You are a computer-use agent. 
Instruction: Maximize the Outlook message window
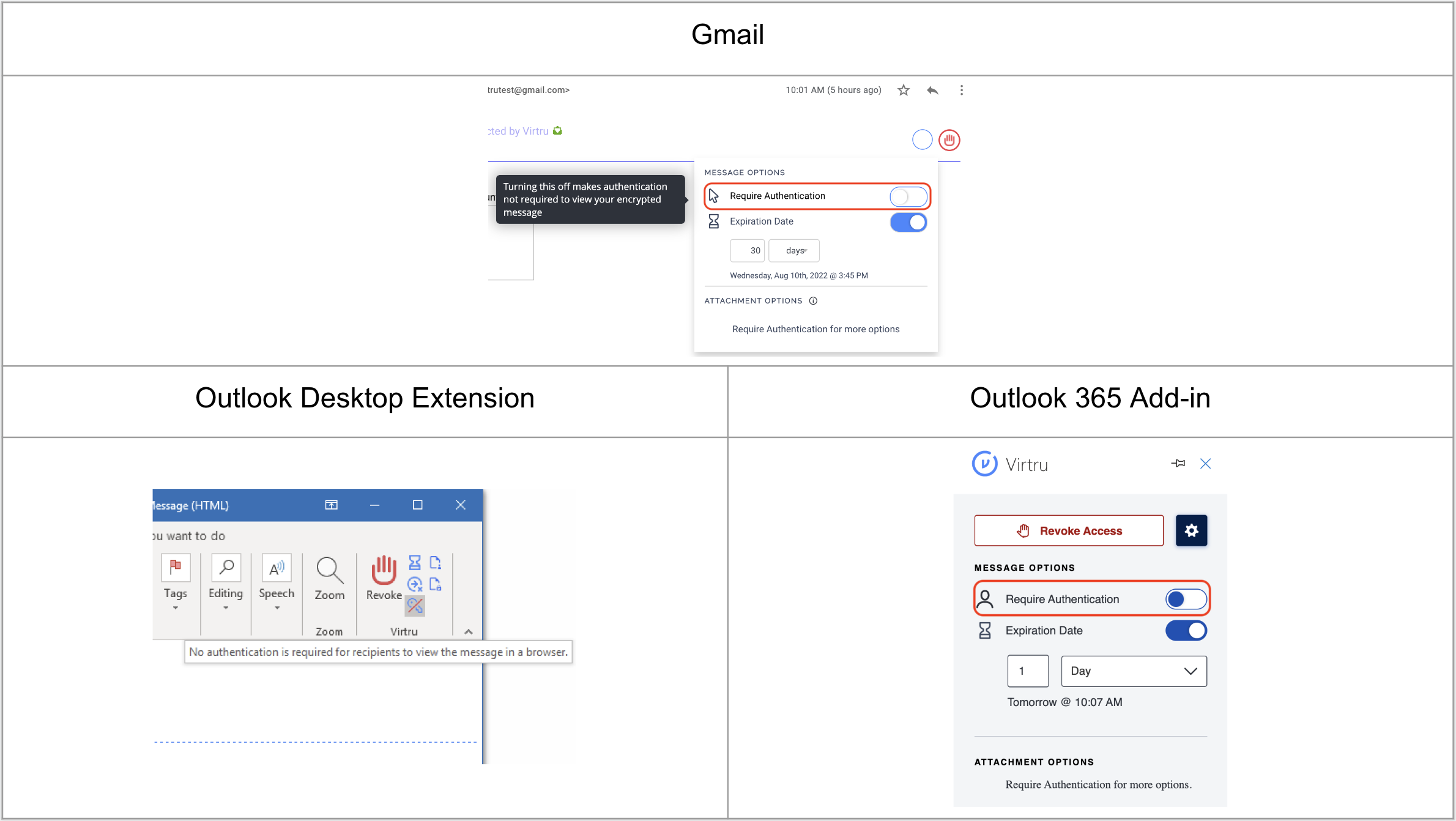418,505
